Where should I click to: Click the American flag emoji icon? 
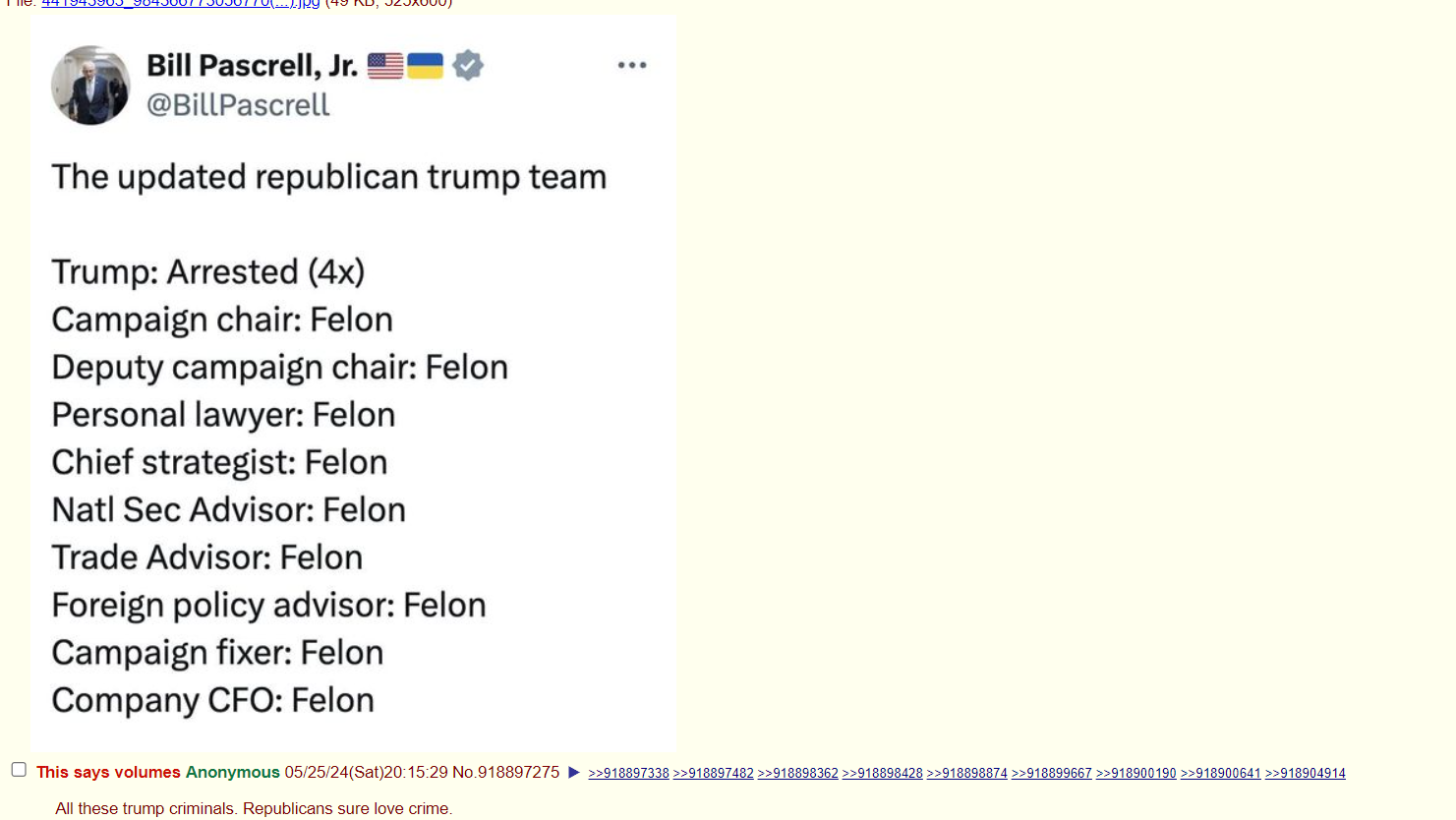click(385, 66)
